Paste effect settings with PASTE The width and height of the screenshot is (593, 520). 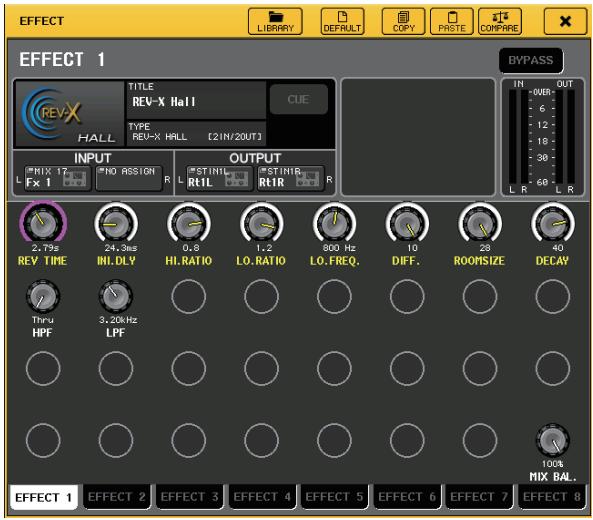[452, 22]
